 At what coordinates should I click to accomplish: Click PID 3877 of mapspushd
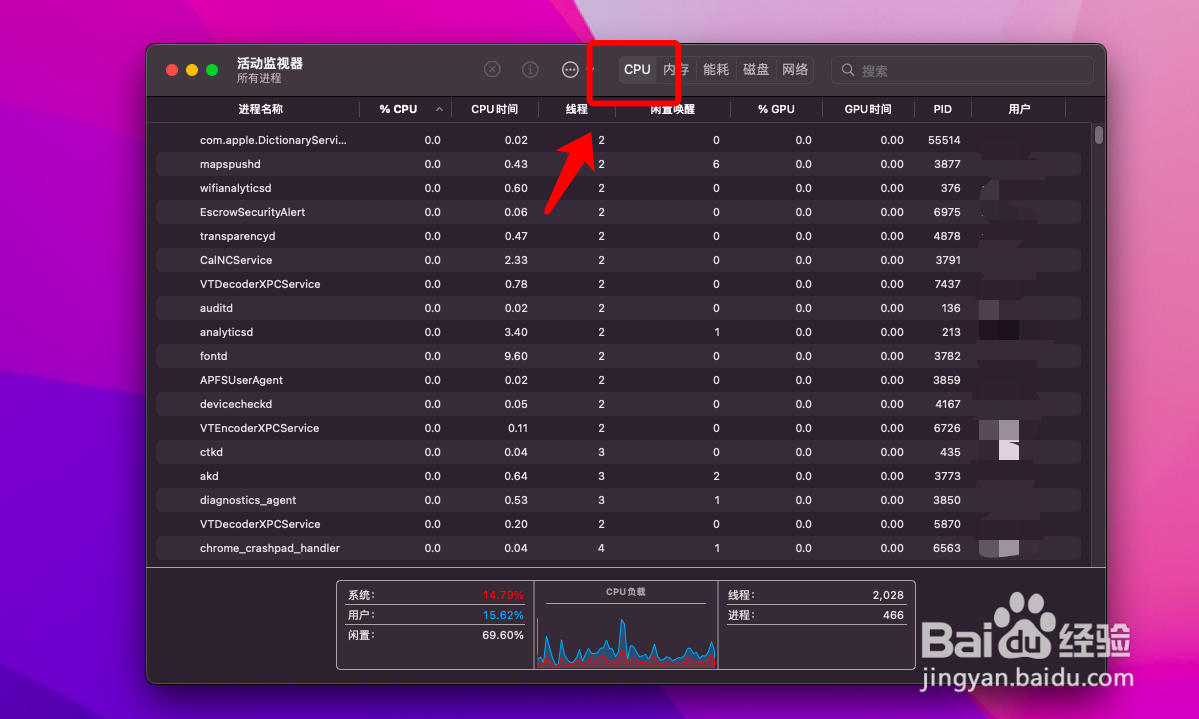(x=947, y=164)
